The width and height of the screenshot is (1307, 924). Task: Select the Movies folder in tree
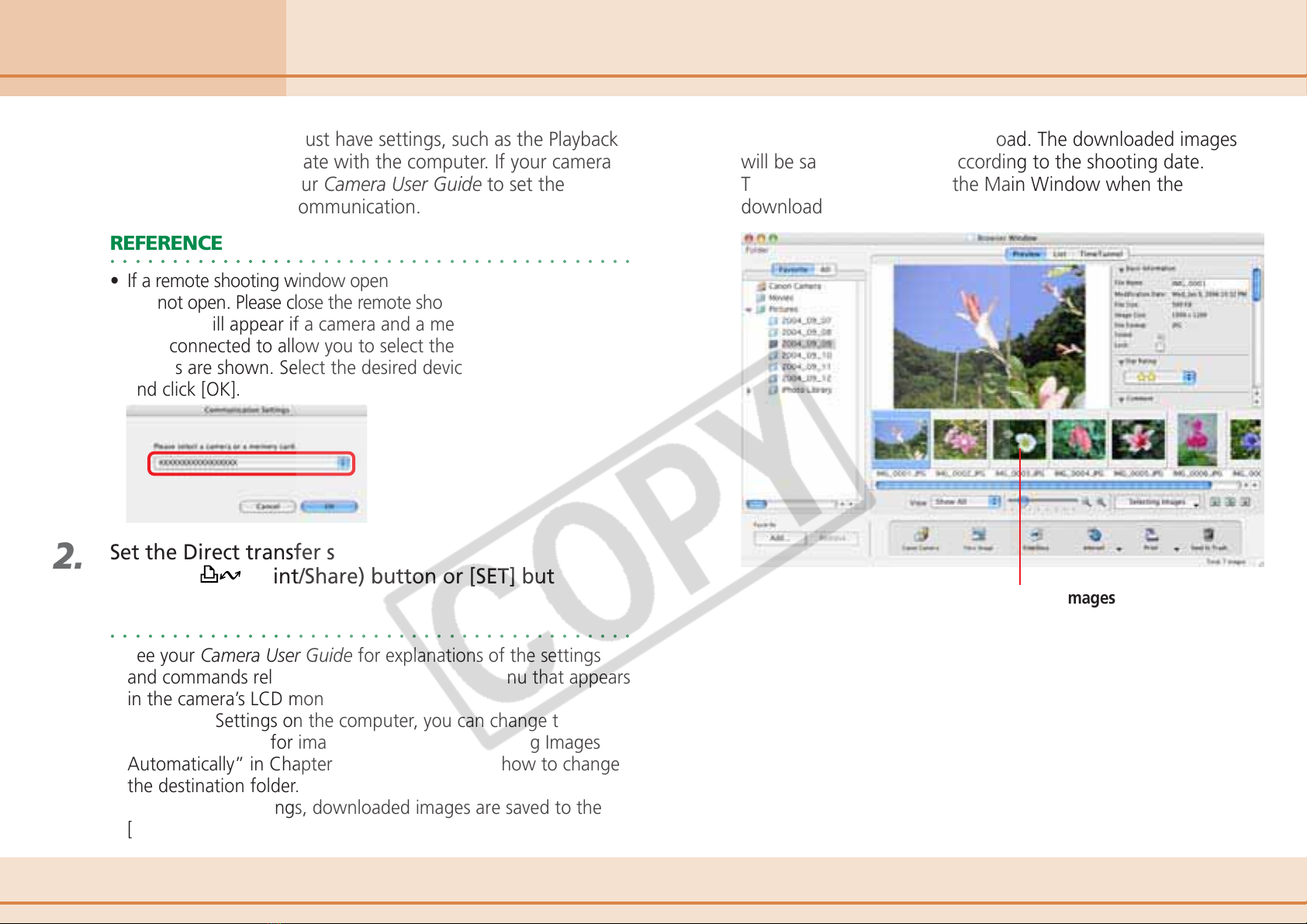[775, 298]
